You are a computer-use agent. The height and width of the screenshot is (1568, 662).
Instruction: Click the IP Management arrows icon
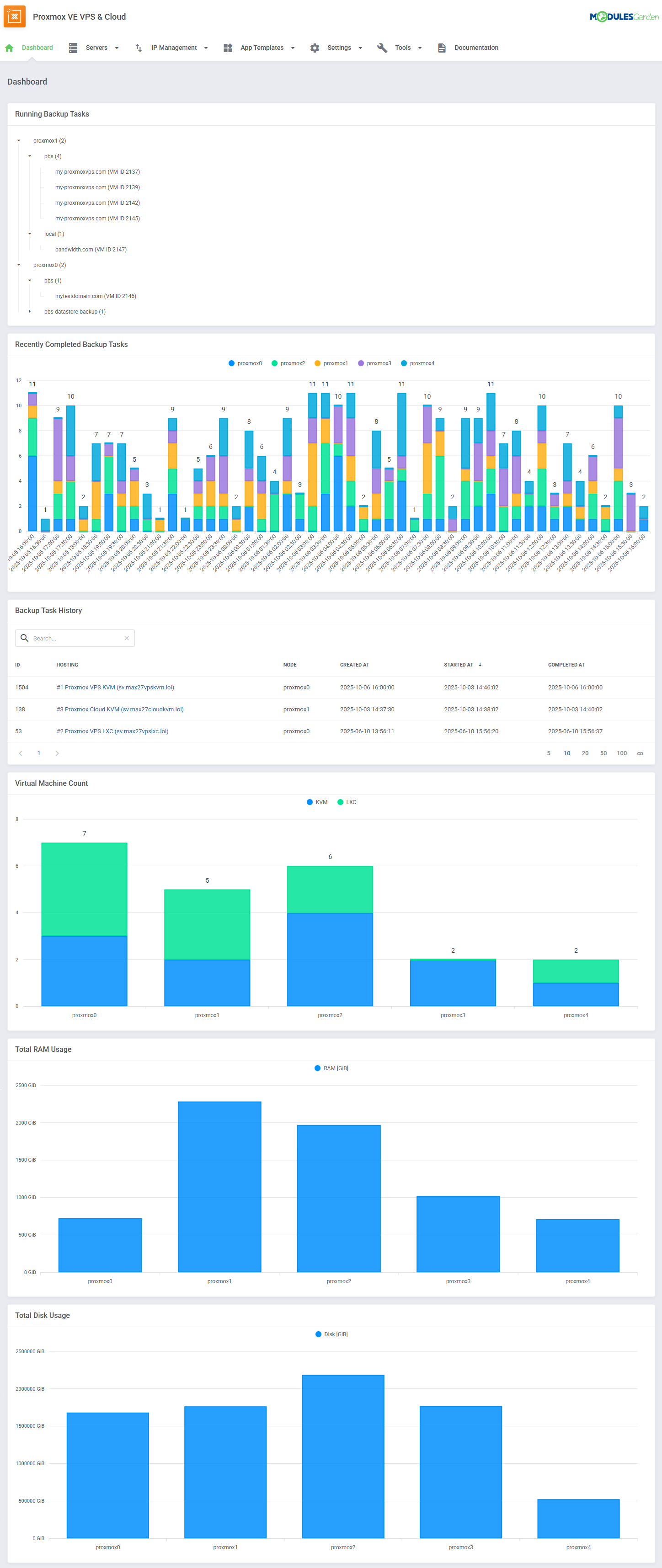coord(139,48)
